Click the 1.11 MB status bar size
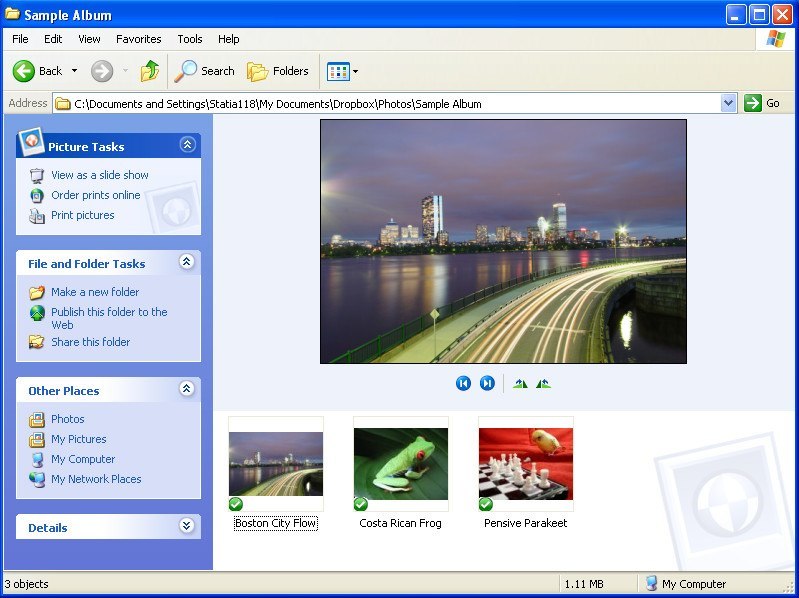799x598 pixels. [x=584, y=584]
